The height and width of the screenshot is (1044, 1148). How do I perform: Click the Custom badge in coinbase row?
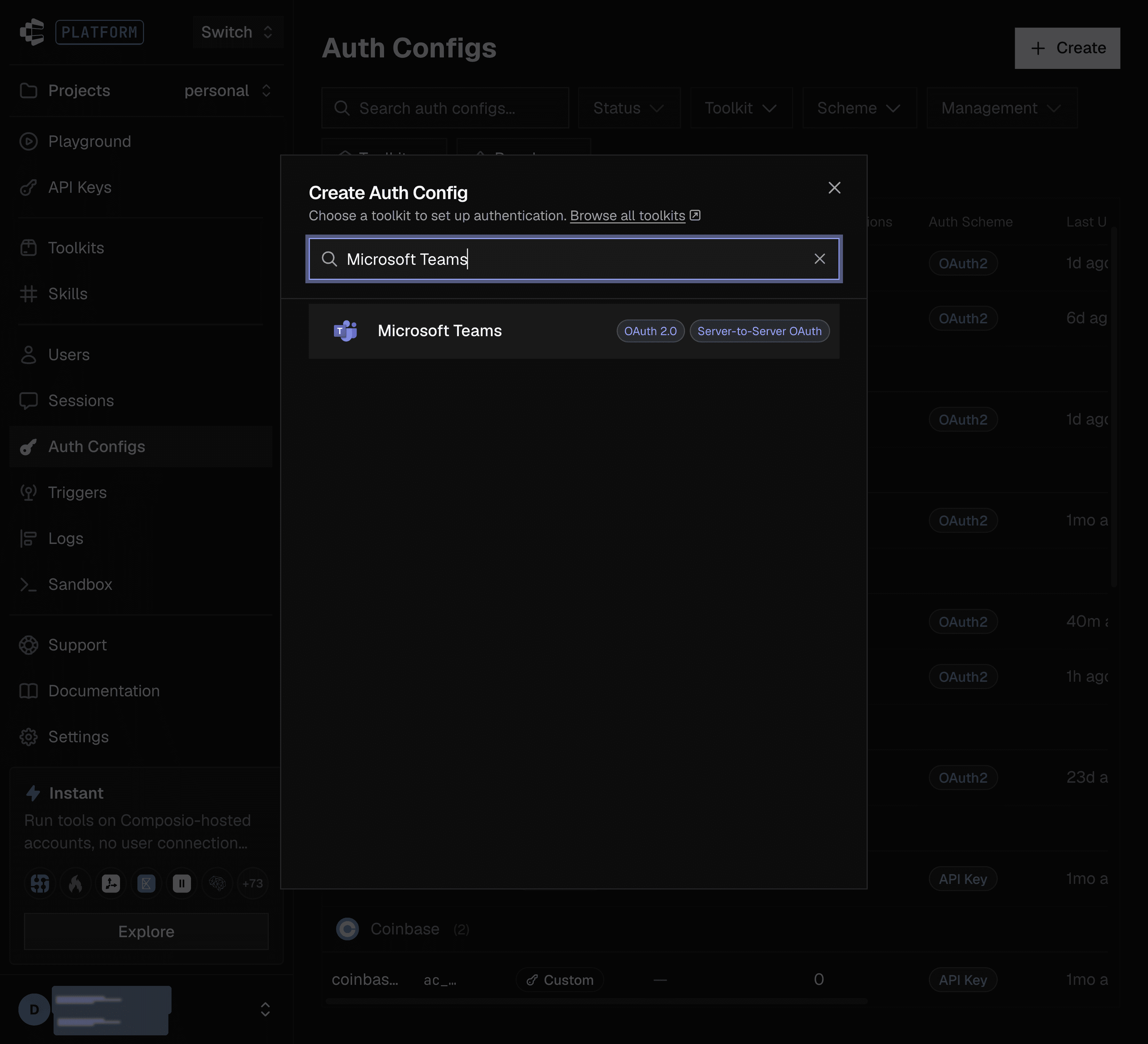click(560, 980)
